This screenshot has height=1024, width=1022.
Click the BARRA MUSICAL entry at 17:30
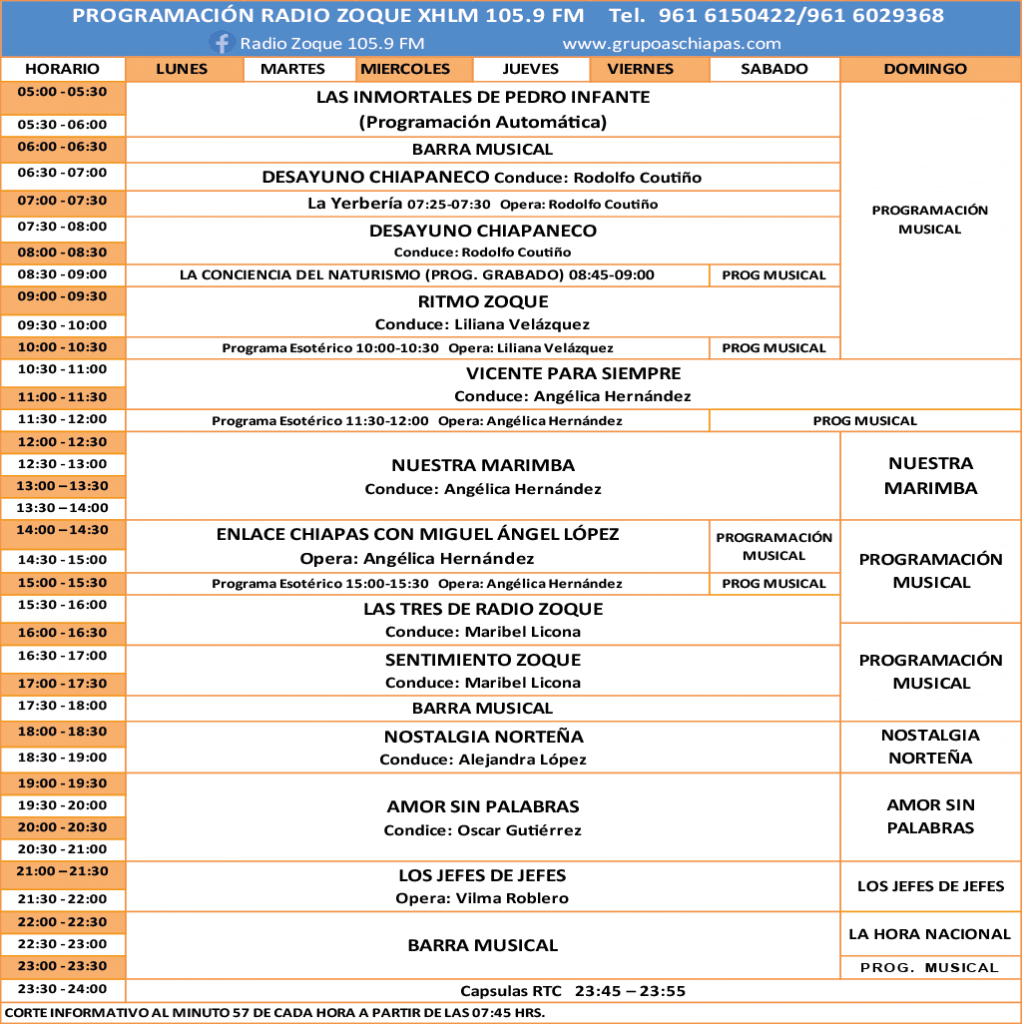tap(483, 709)
